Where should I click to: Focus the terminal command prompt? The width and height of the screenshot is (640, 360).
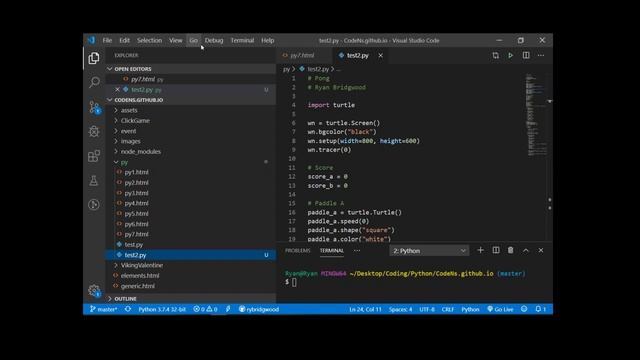click(294, 282)
